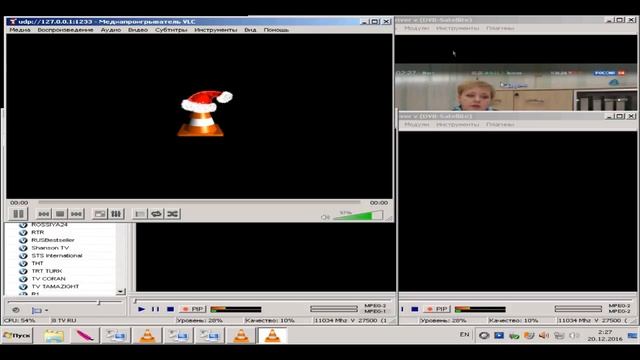Viewport: 640px width, 360px height.
Task: Open the Воспроизведение menu
Action: click(65, 30)
